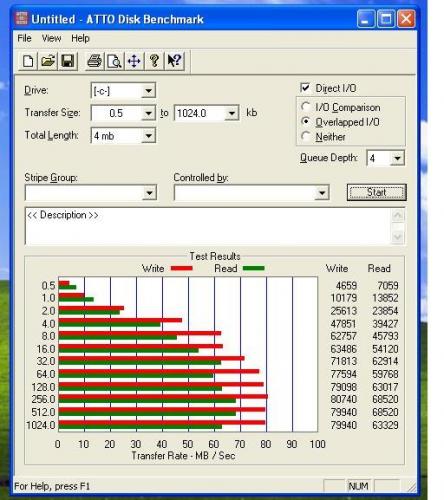Minimize the ATTO Disk Benchmark window
This screenshot has width=444, height=500.
(366, 19)
